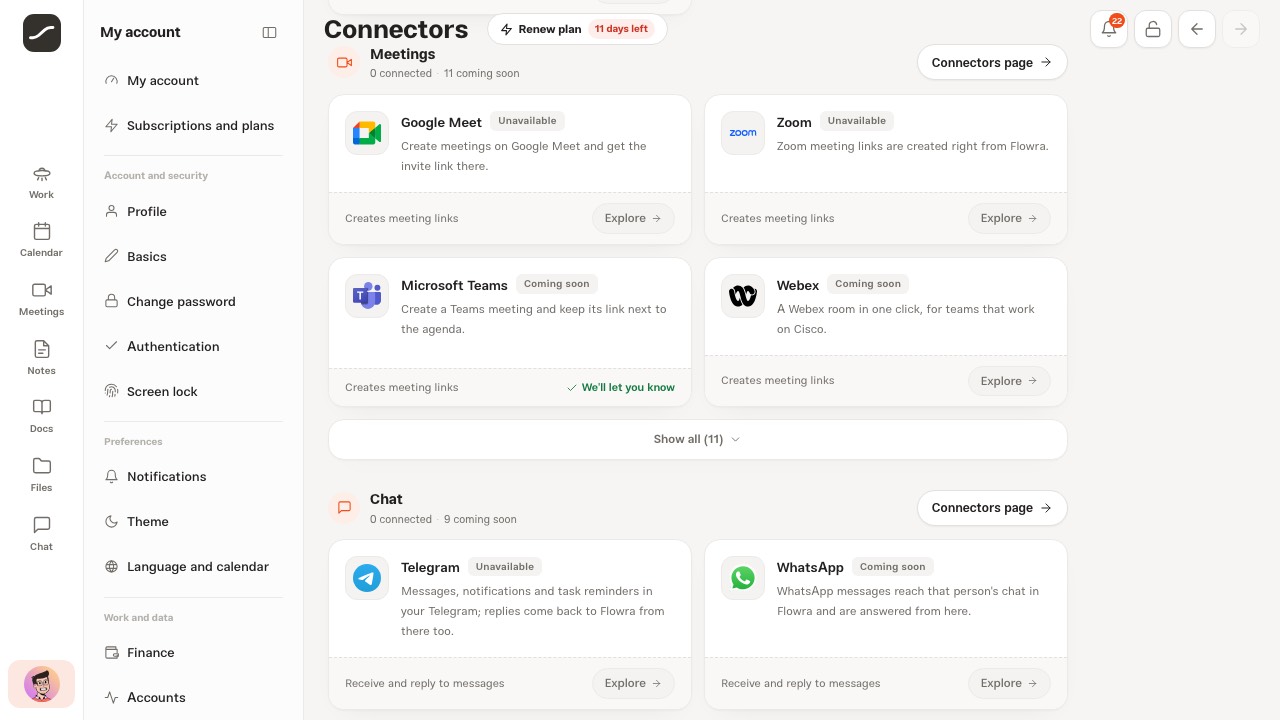Image resolution: width=1280 pixels, height=720 pixels.
Task: Open Profile settings
Action: tap(193, 212)
